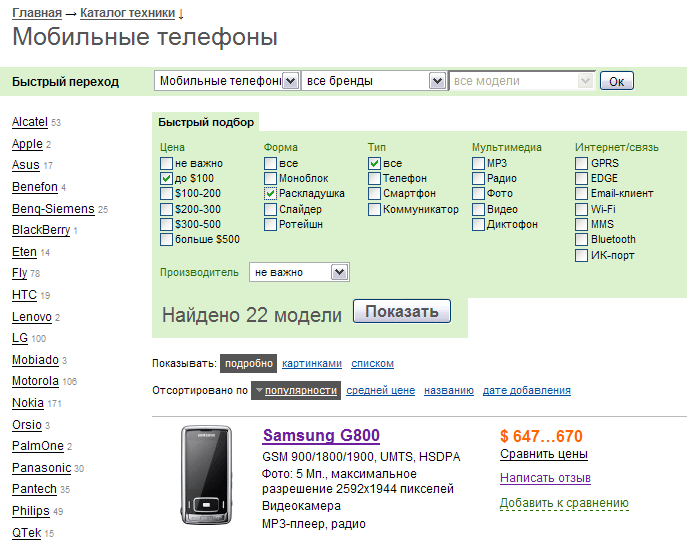Click the Ок quick jump button

[x=616, y=82]
